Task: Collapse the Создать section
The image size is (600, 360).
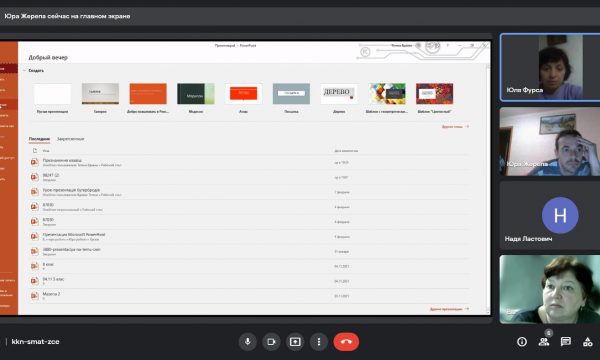Action: point(25,70)
